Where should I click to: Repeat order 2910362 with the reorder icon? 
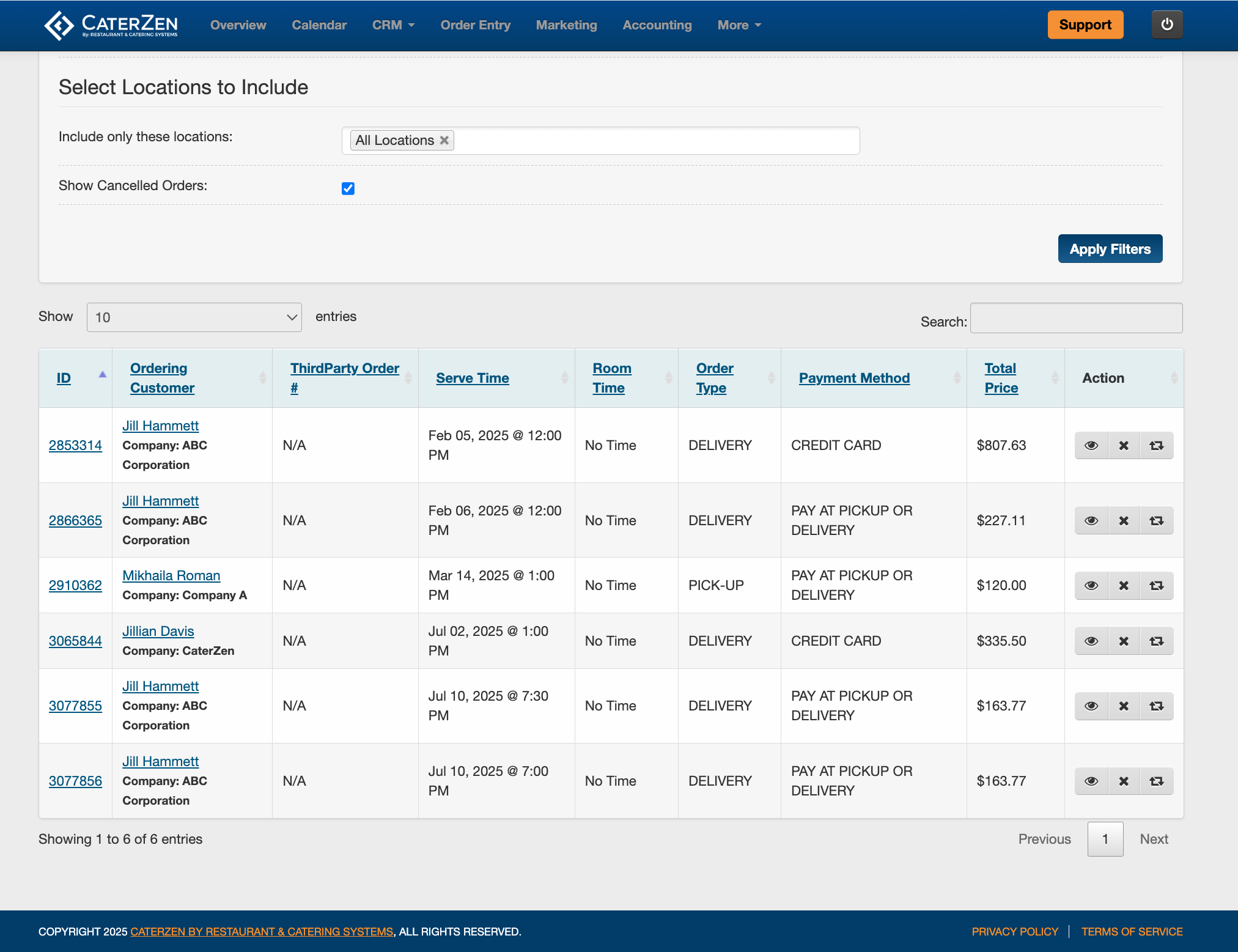(x=1156, y=585)
